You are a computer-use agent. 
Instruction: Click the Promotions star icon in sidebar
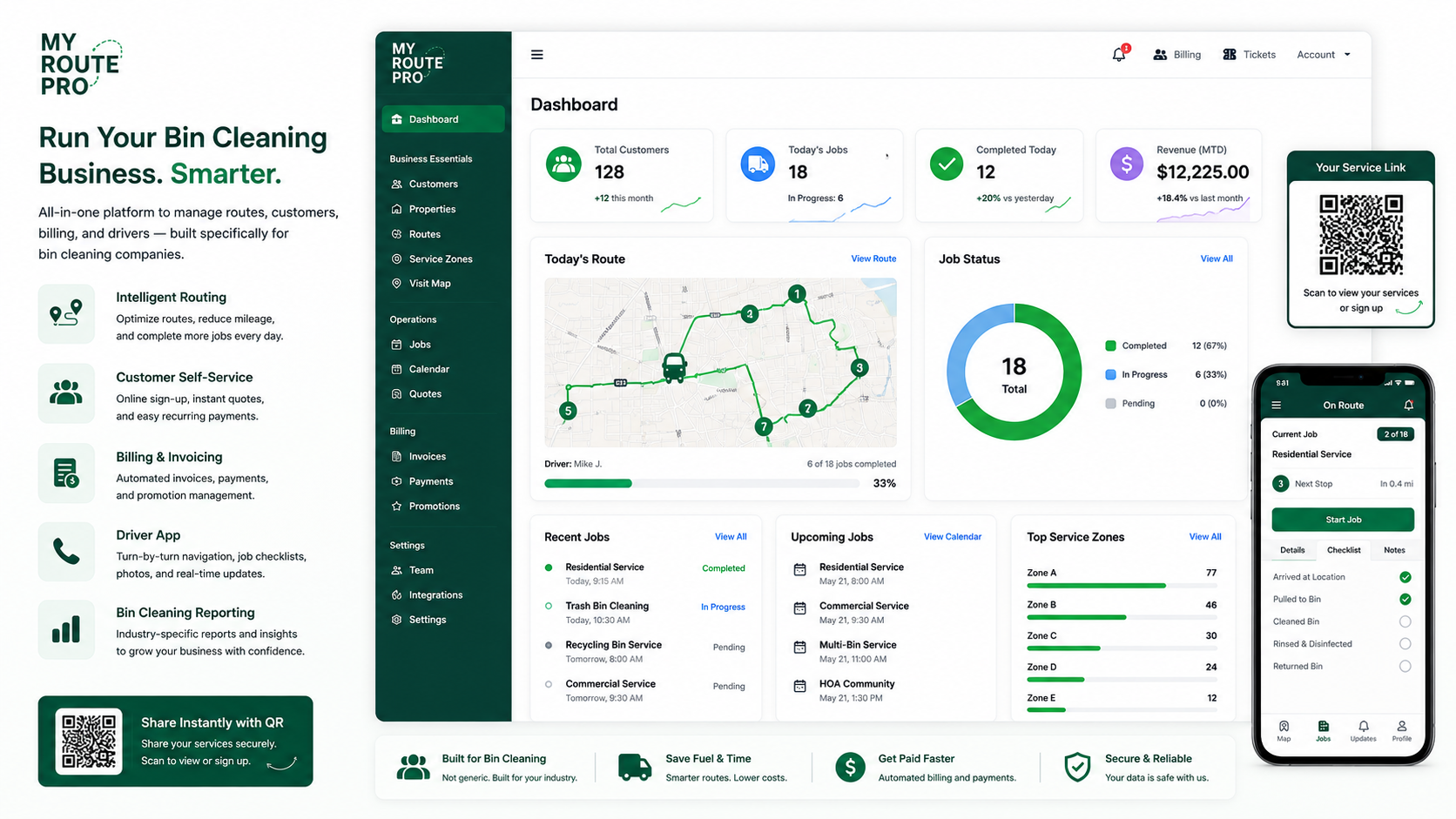(397, 507)
